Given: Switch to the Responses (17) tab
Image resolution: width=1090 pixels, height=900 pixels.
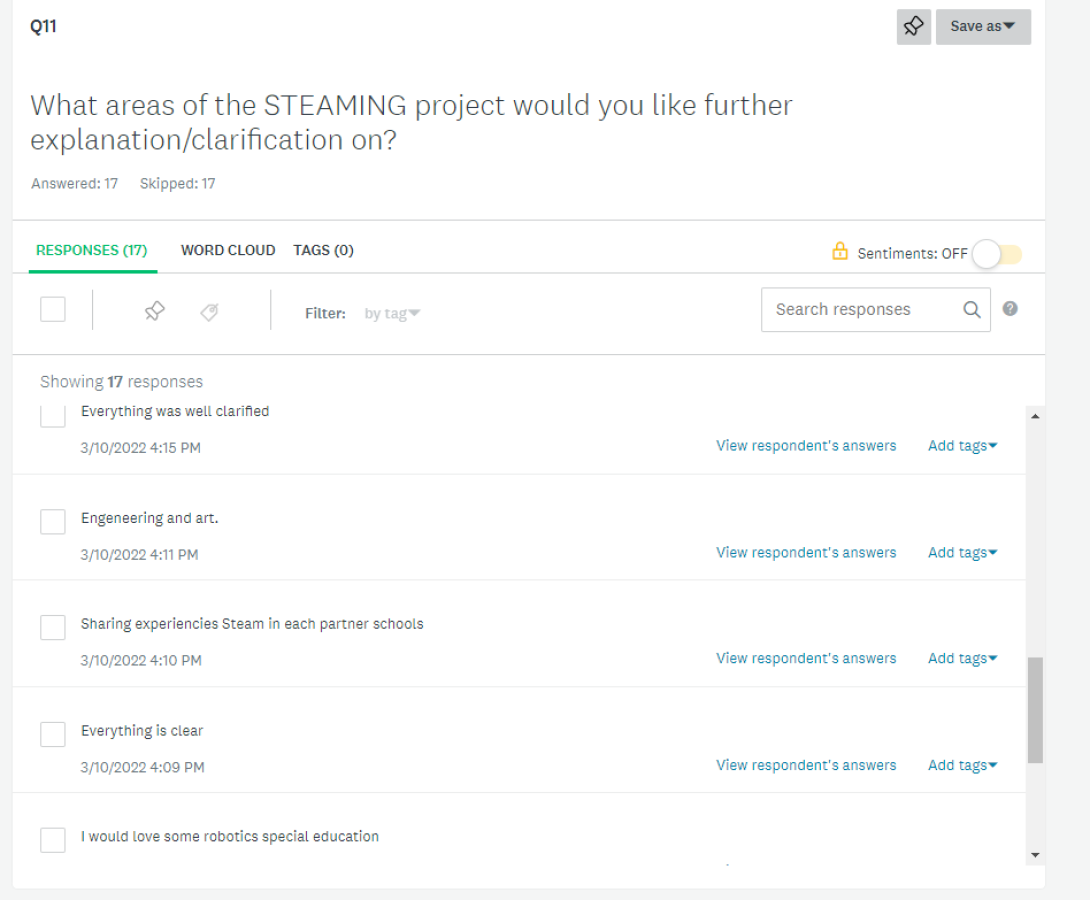Looking at the screenshot, I should click(92, 250).
